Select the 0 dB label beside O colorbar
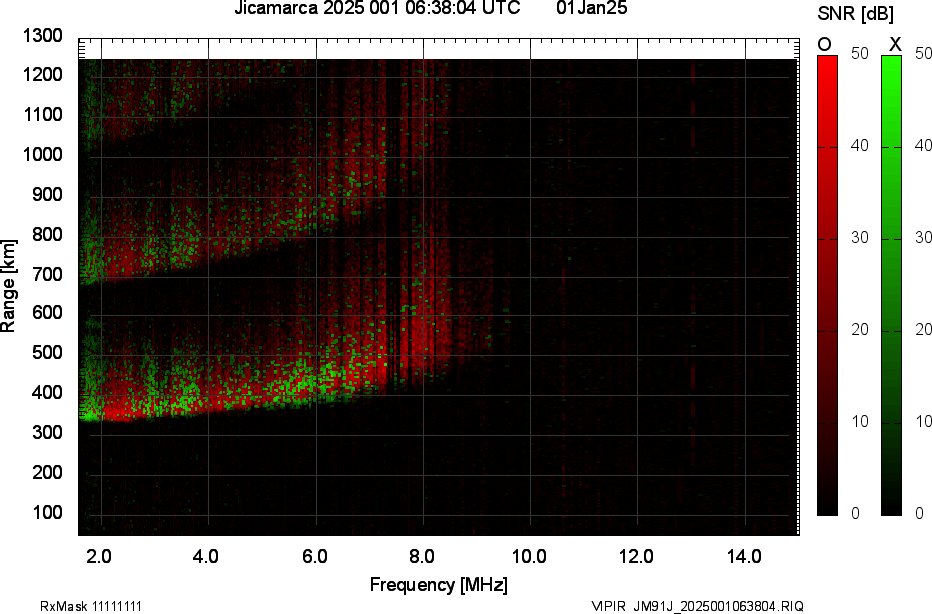Viewport: 932px width, 614px height. (x=855, y=513)
